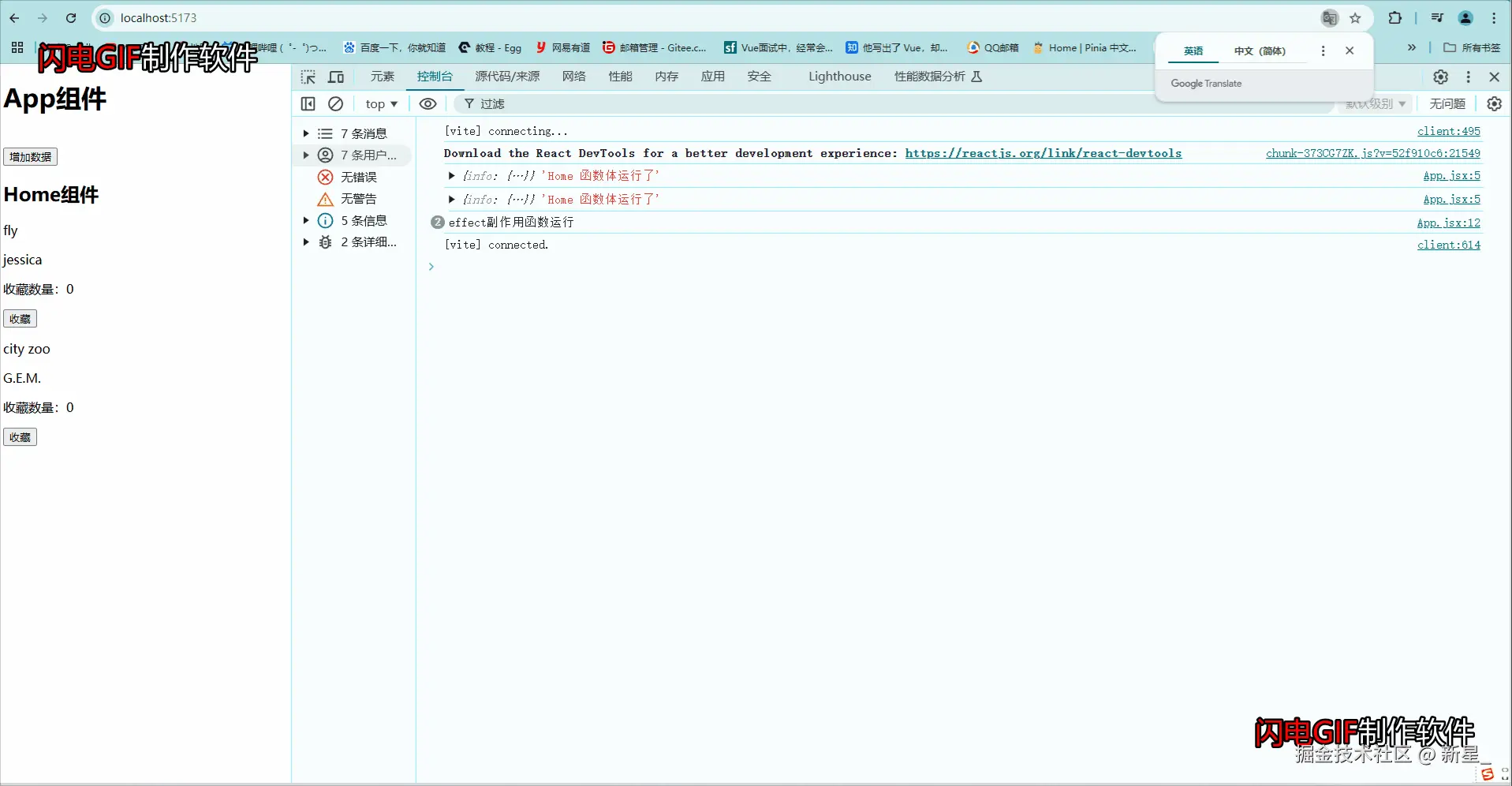1512x786 pixels.
Task: Create a live expression with the eye icon
Action: pyautogui.click(x=427, y=103)
